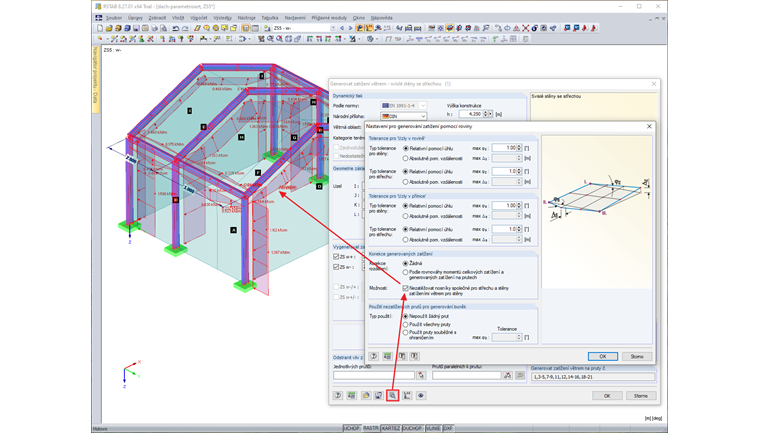Click the Open folder toolbar icon
The height and width of the screenshot is (433, 760).
coord(109,28)
